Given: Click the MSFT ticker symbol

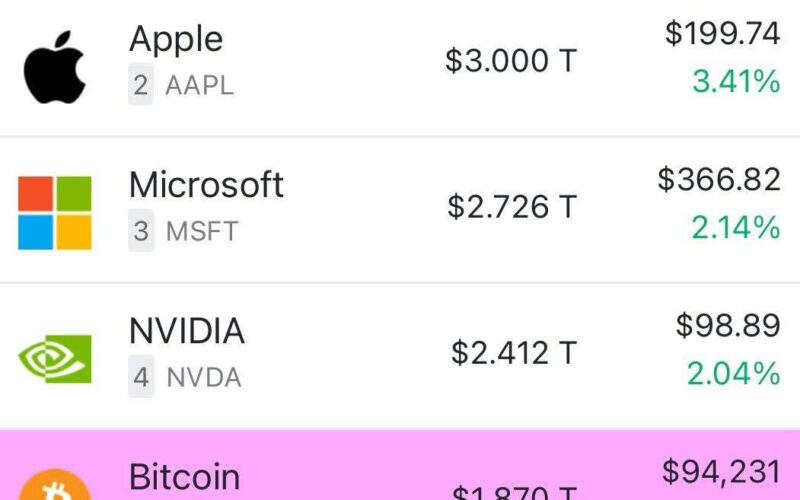Looking at the screenshot, I should 202,231.
